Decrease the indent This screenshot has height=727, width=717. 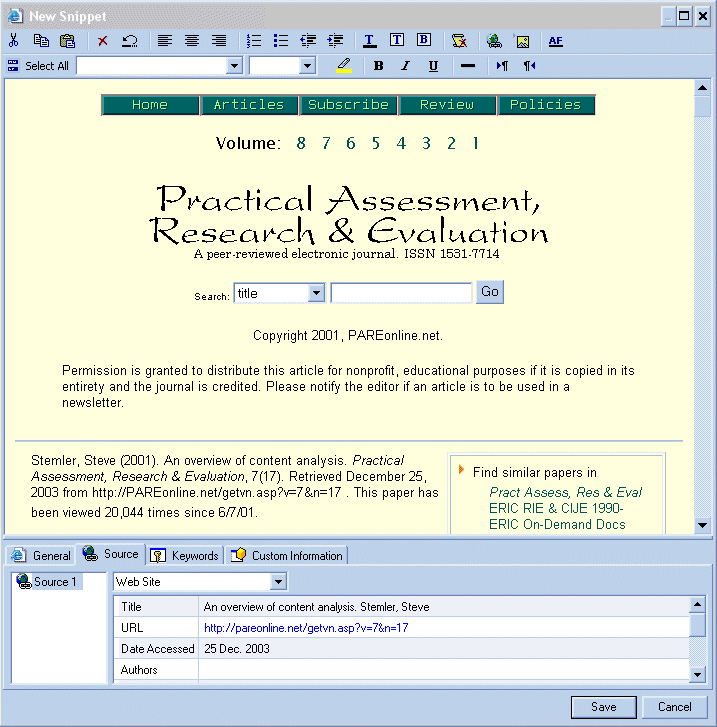(308, 41)
